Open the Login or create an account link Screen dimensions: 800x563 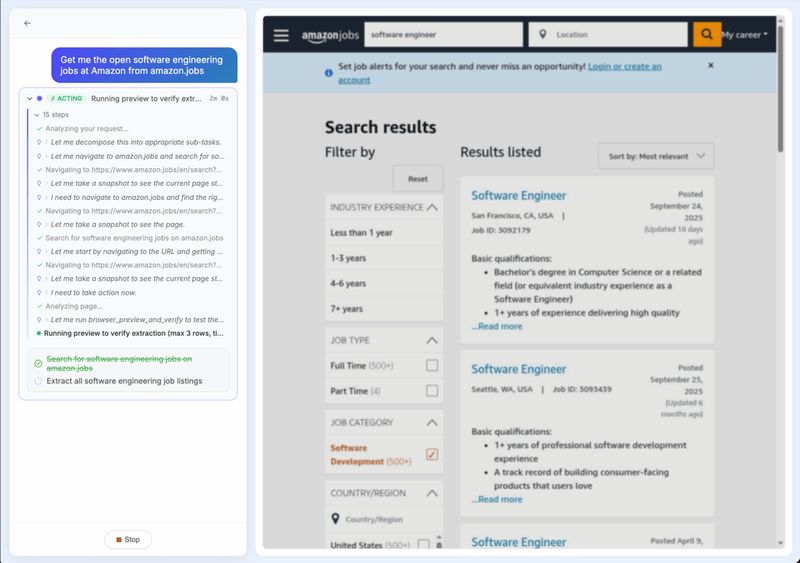tap(624, 66)
